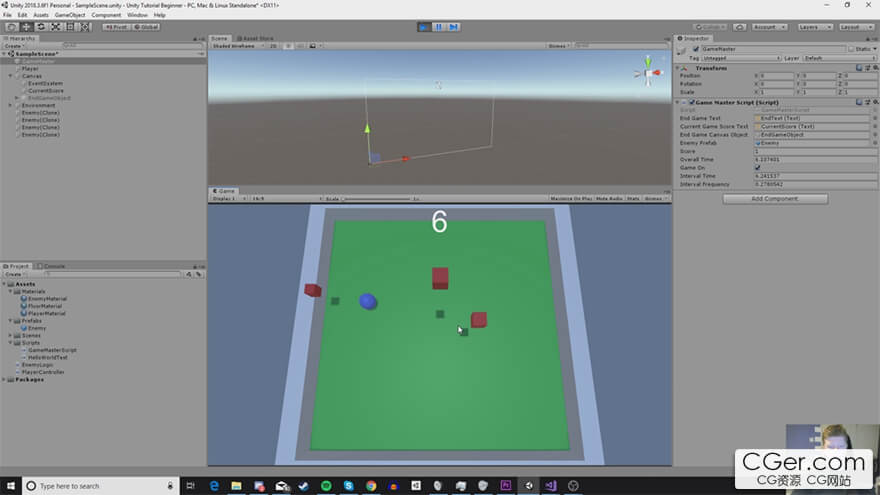Select the GameMasterScript asset in Project
The height and width of the screenshot is (495, 880).
tap(53, 350)
